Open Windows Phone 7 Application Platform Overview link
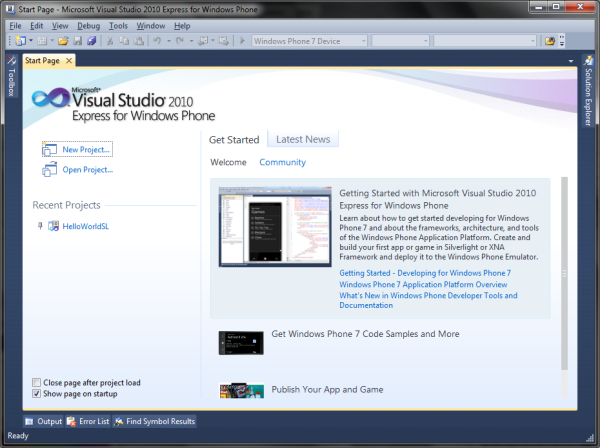Image resolution: width=600 pixels, height=448 pixels. coord(423,285)
